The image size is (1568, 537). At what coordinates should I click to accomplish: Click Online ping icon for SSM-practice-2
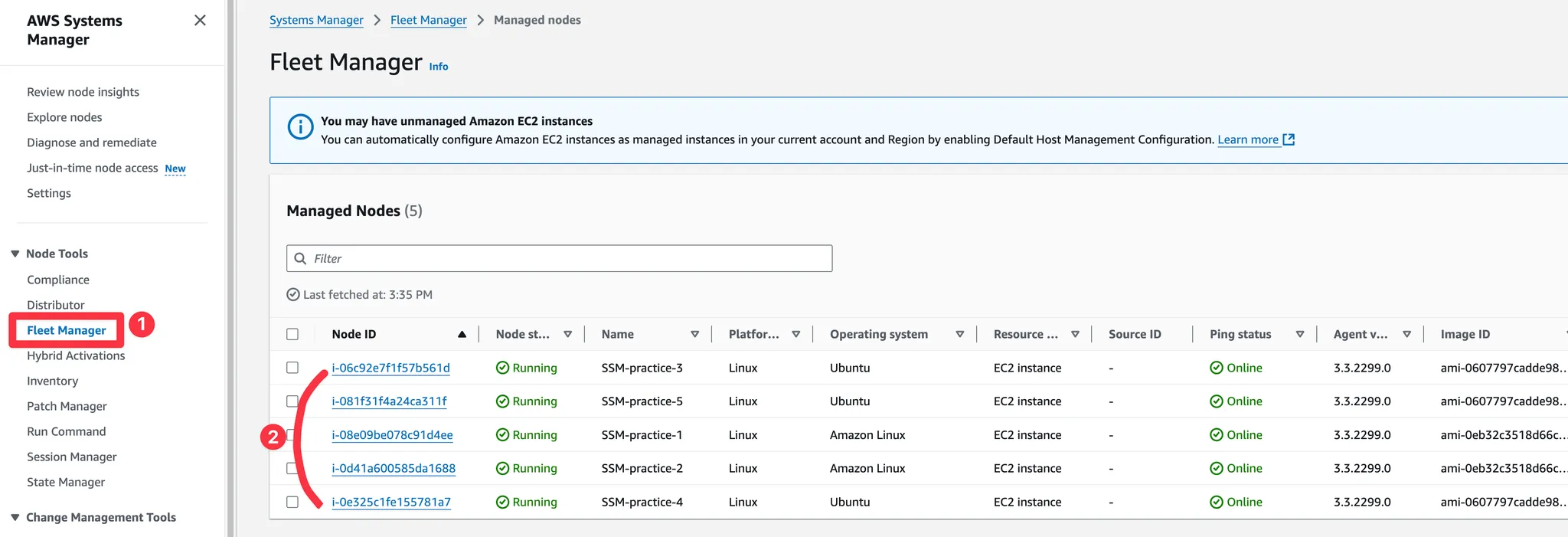coord(1217,469)
